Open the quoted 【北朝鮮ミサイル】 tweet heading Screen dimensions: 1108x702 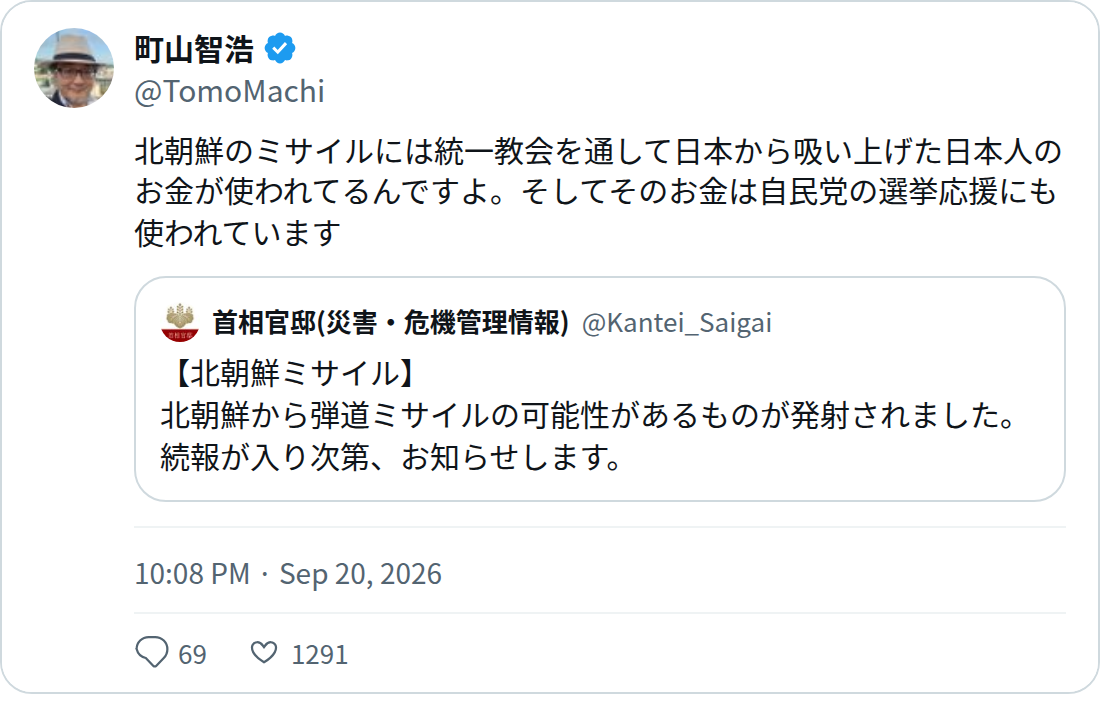point(294,373)
